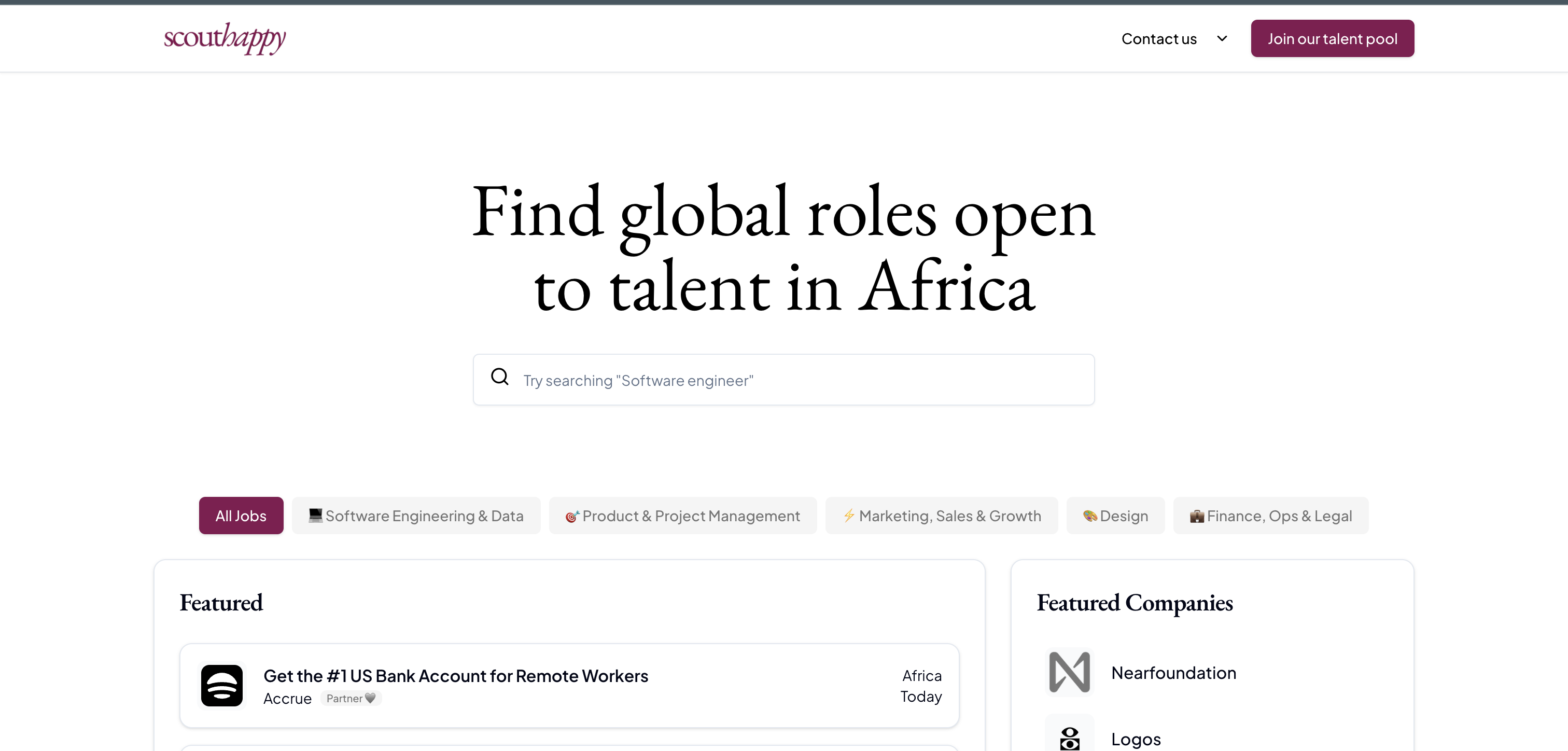Select the All Jobs tab
The height and width of the screenshot is (751, 1568).
point(241,516)
